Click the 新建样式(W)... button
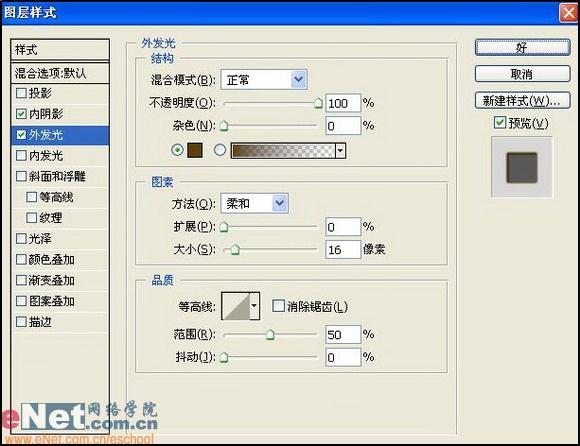 522,100
